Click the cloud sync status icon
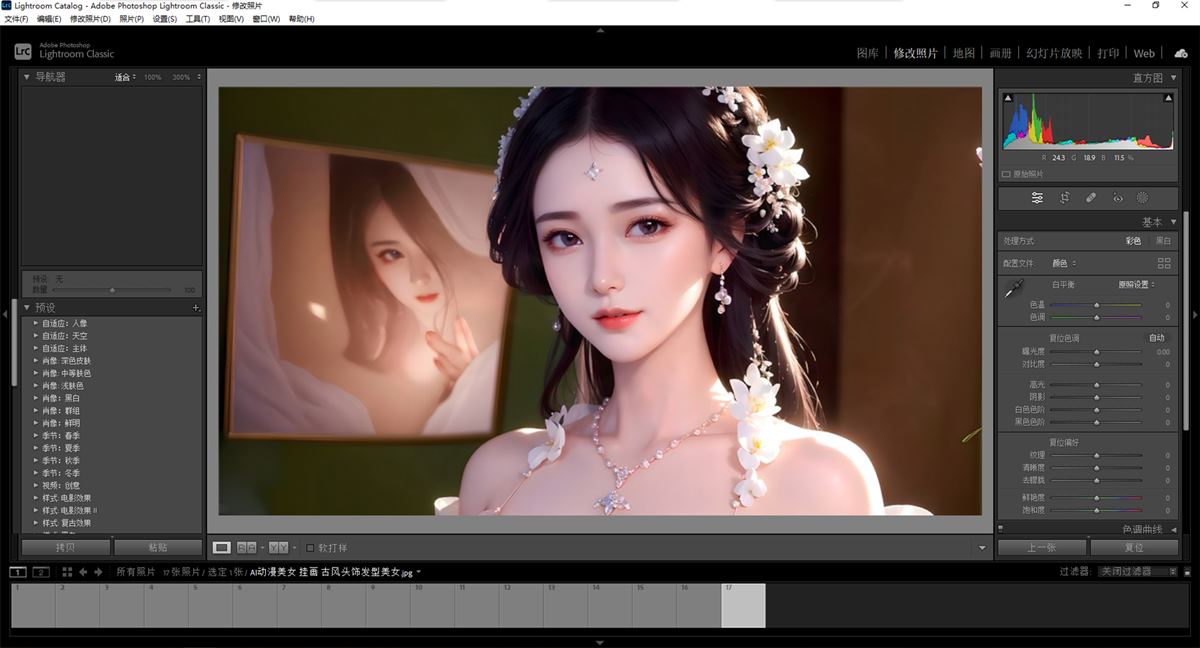The image size is (1200, 648). [1180, 53]
